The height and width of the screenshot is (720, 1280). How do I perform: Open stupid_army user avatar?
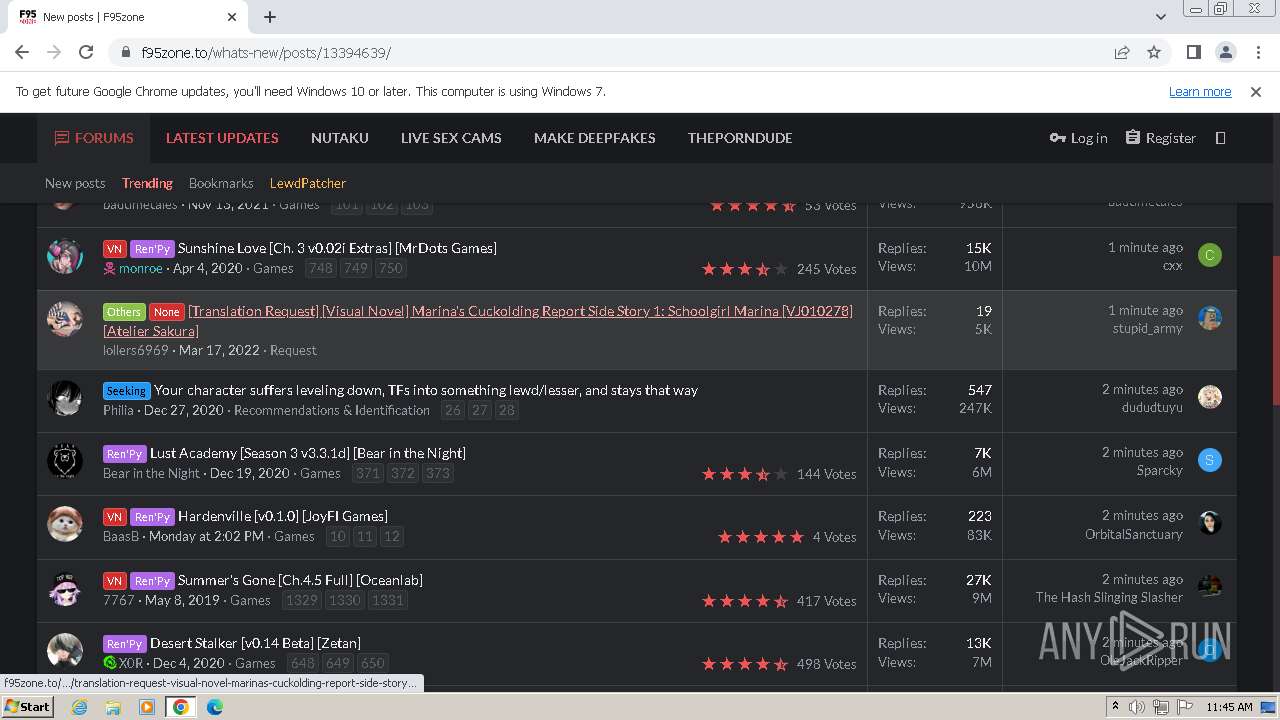pos(1210,319)
